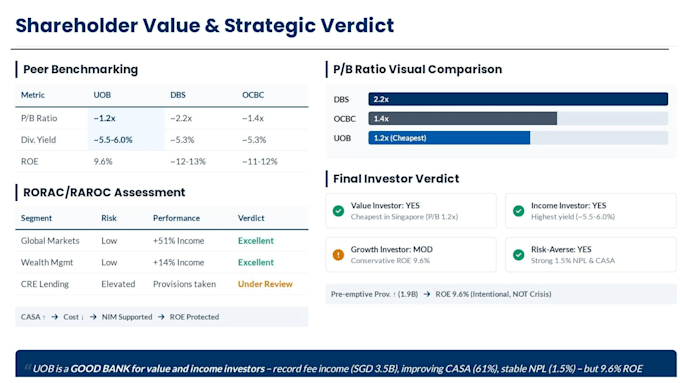Image resolution: width=680 pixels, height=383 pixels.
Task: Click arrow icon before ROE Protected
Action: 161,317
